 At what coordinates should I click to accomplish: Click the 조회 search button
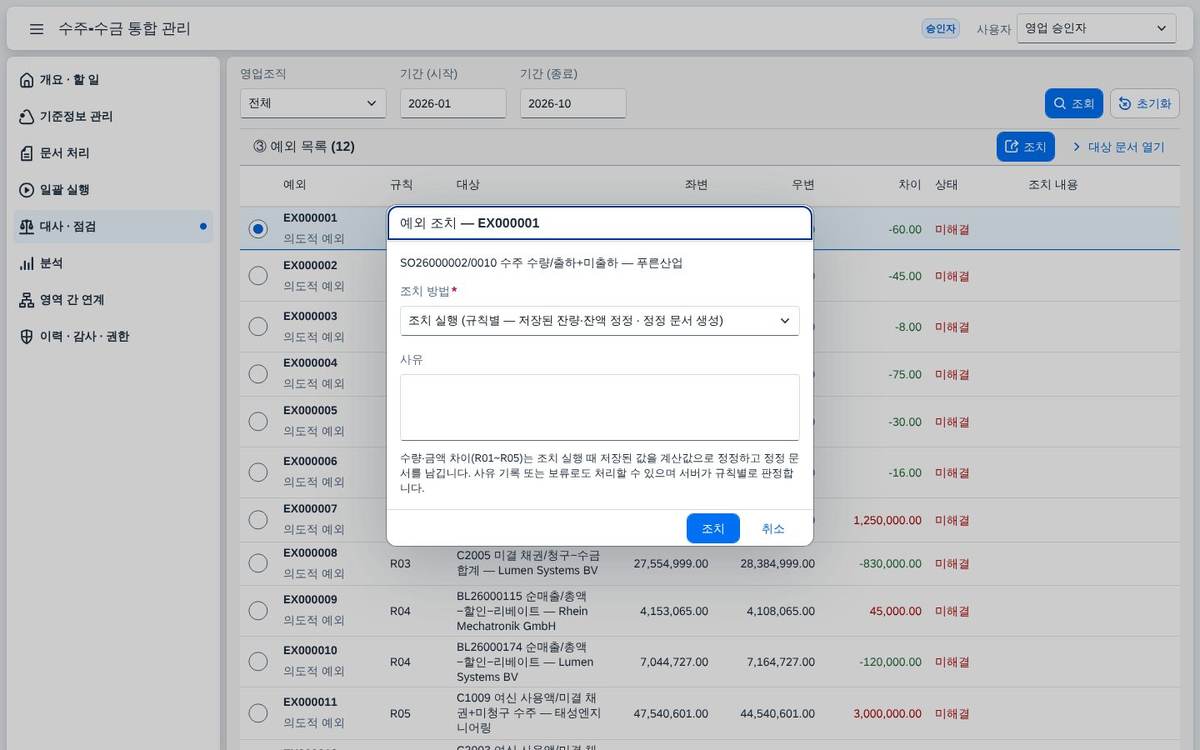[x=1074, y=103]
